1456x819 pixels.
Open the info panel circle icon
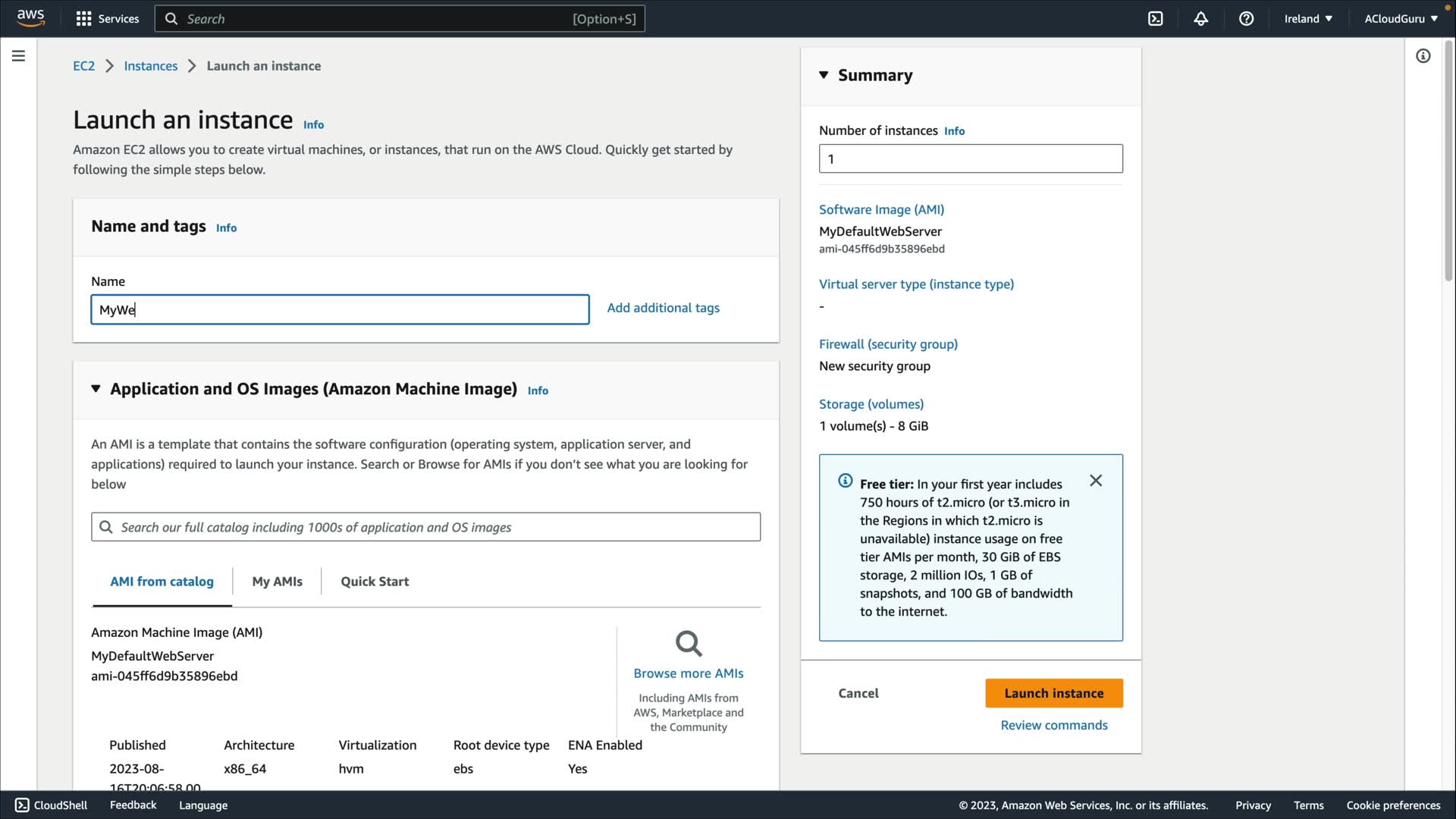[x=1423, y=56]
